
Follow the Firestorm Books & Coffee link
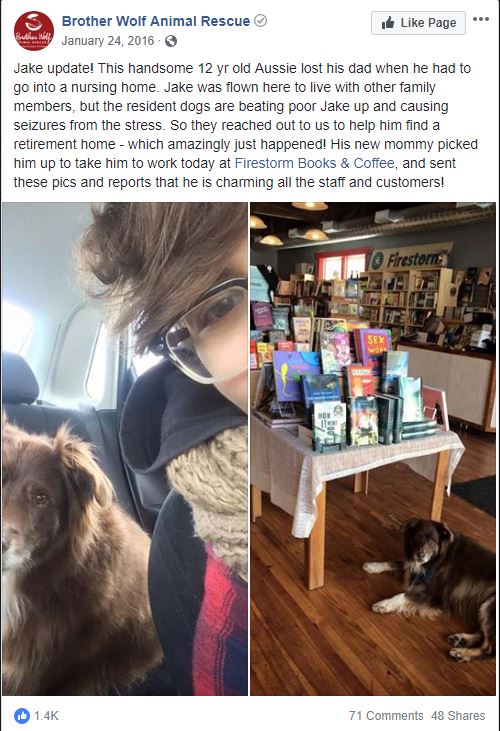click(315, 163)
